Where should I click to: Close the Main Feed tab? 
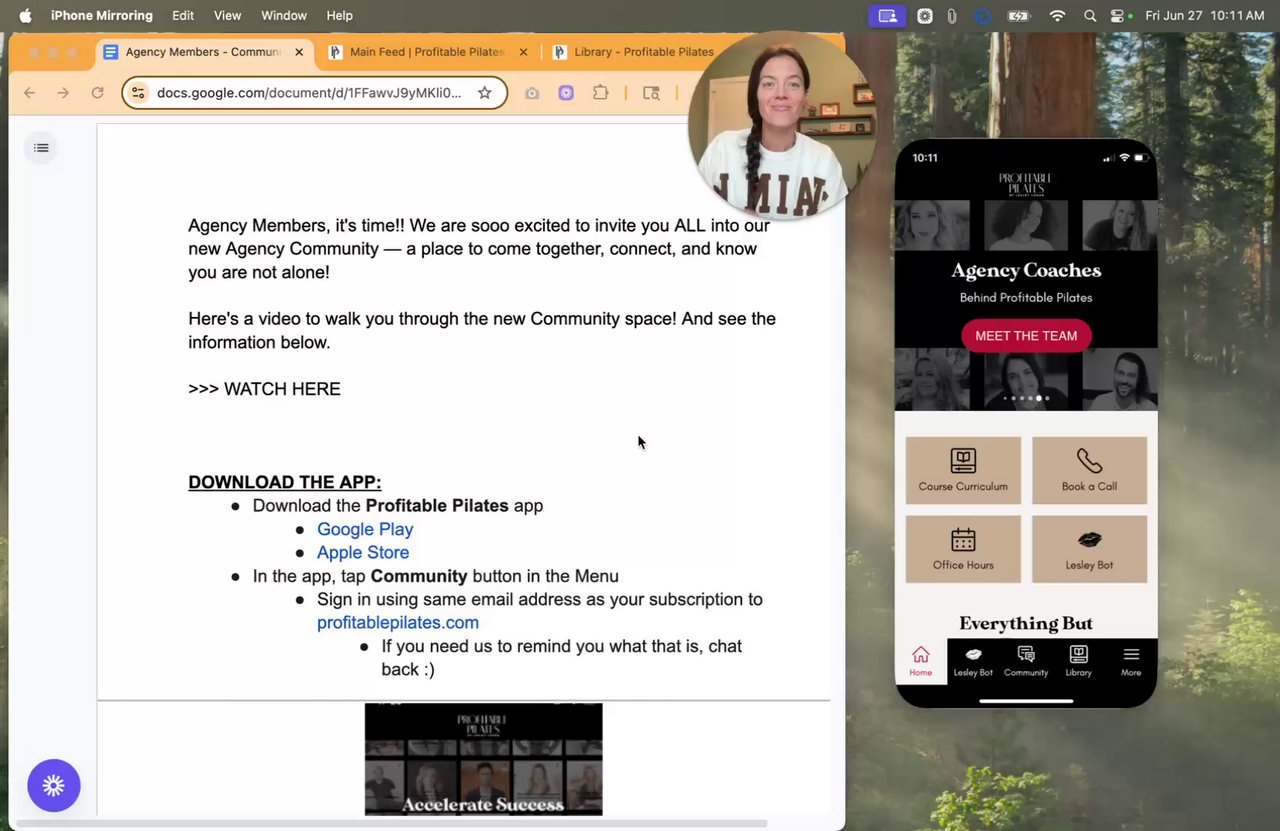(523, 52)
